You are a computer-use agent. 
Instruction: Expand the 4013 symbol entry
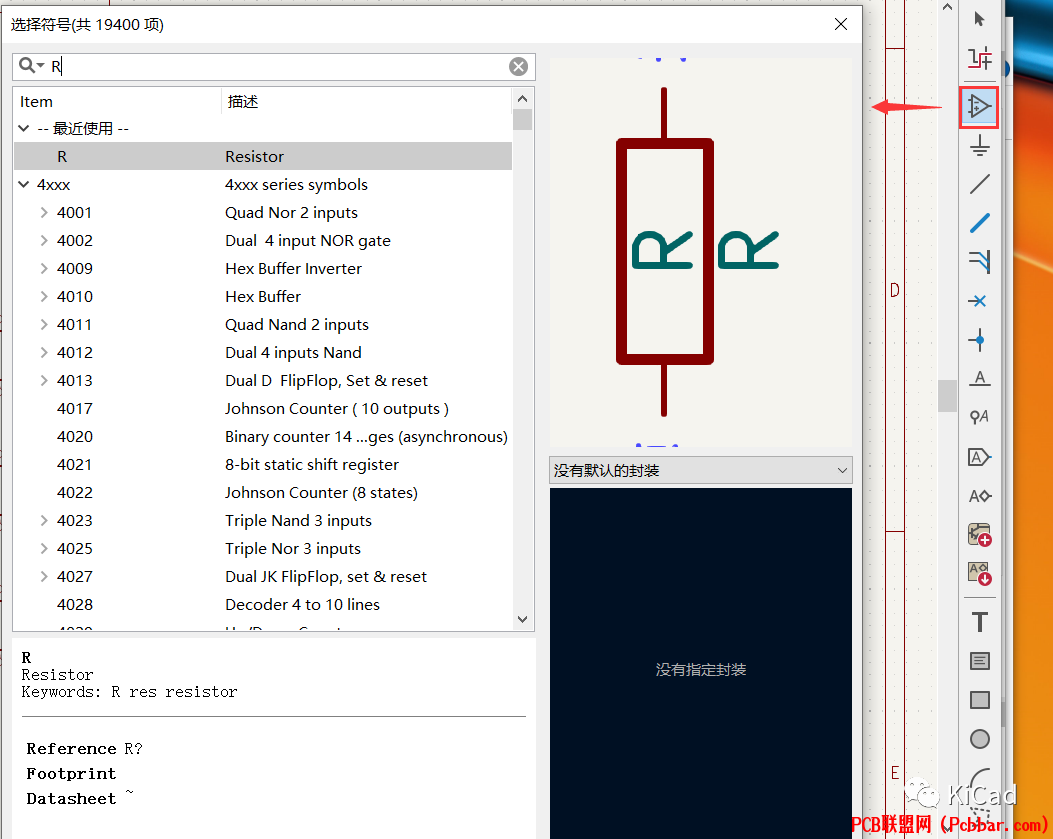point(44,380)
